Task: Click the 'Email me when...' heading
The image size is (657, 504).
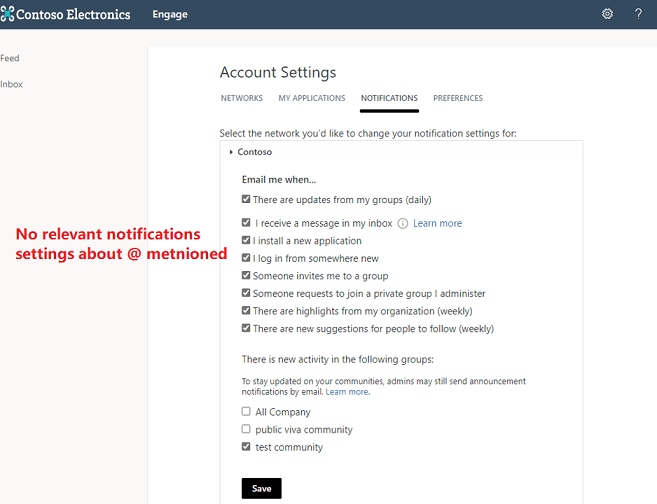Action: coord(279,180)
